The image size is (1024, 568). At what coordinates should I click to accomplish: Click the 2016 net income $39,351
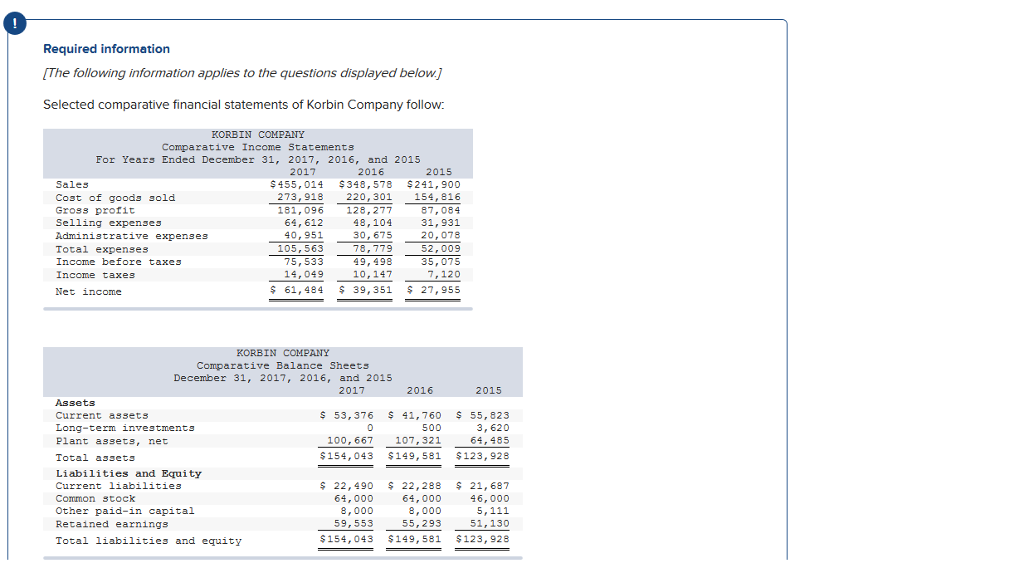(365, 290)
